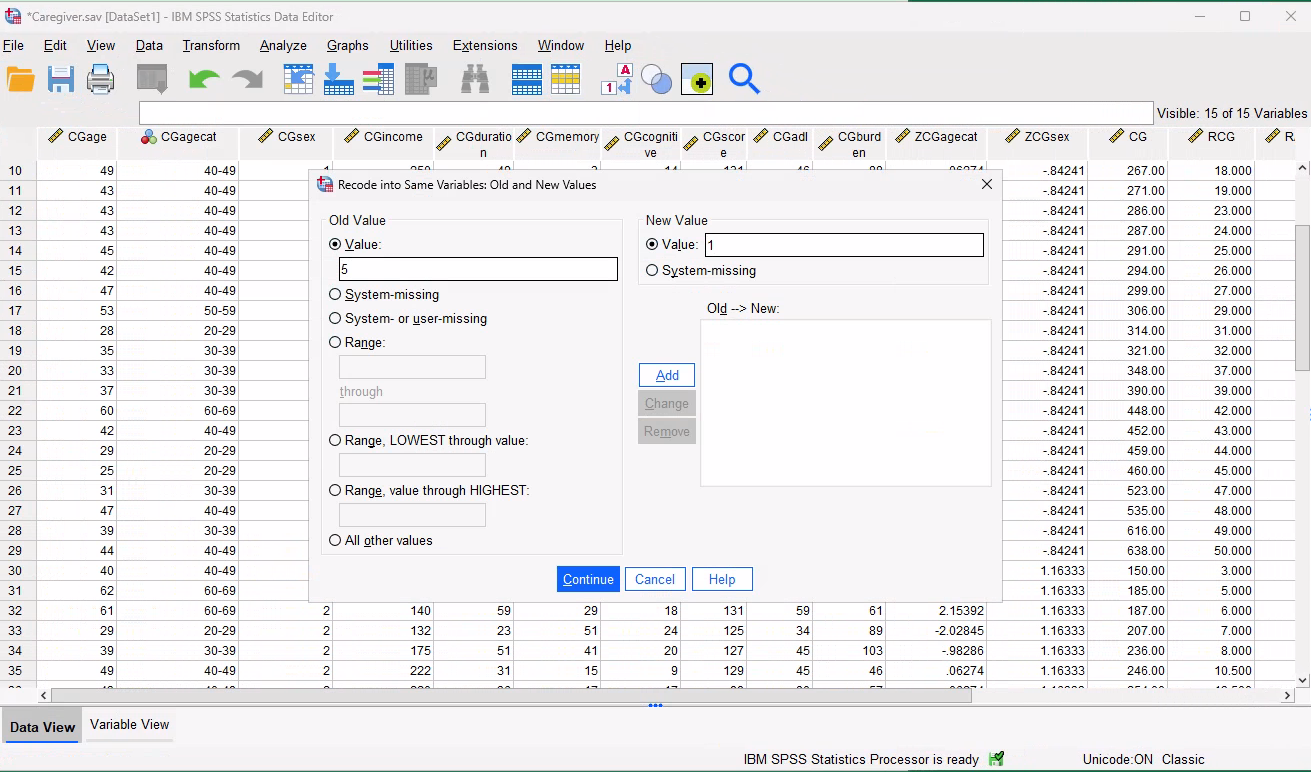Image resolution: width=1311 pixels, height=772 pixels.
Task: Select New Value System-missing radio option
Action: point(652,270)
